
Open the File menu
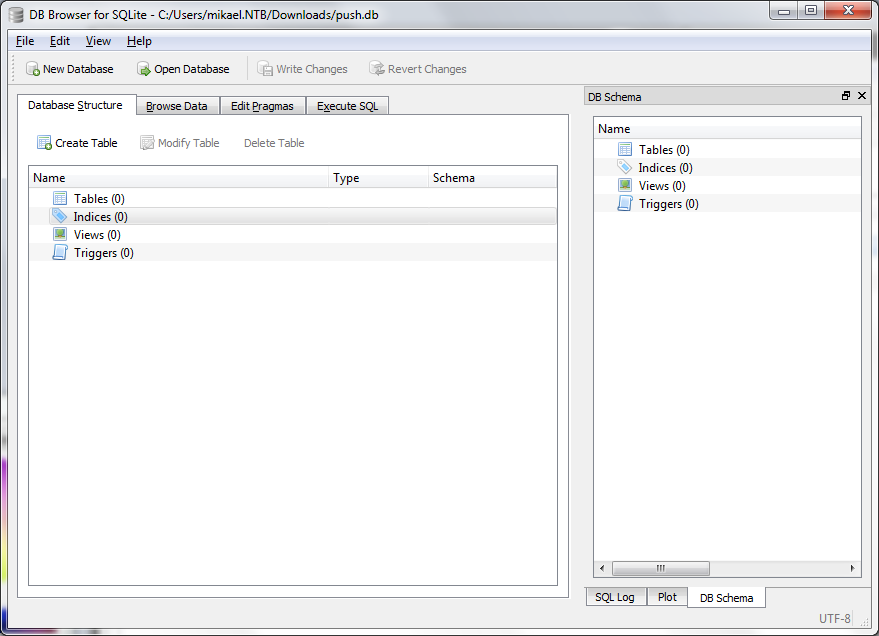[25, 41]
